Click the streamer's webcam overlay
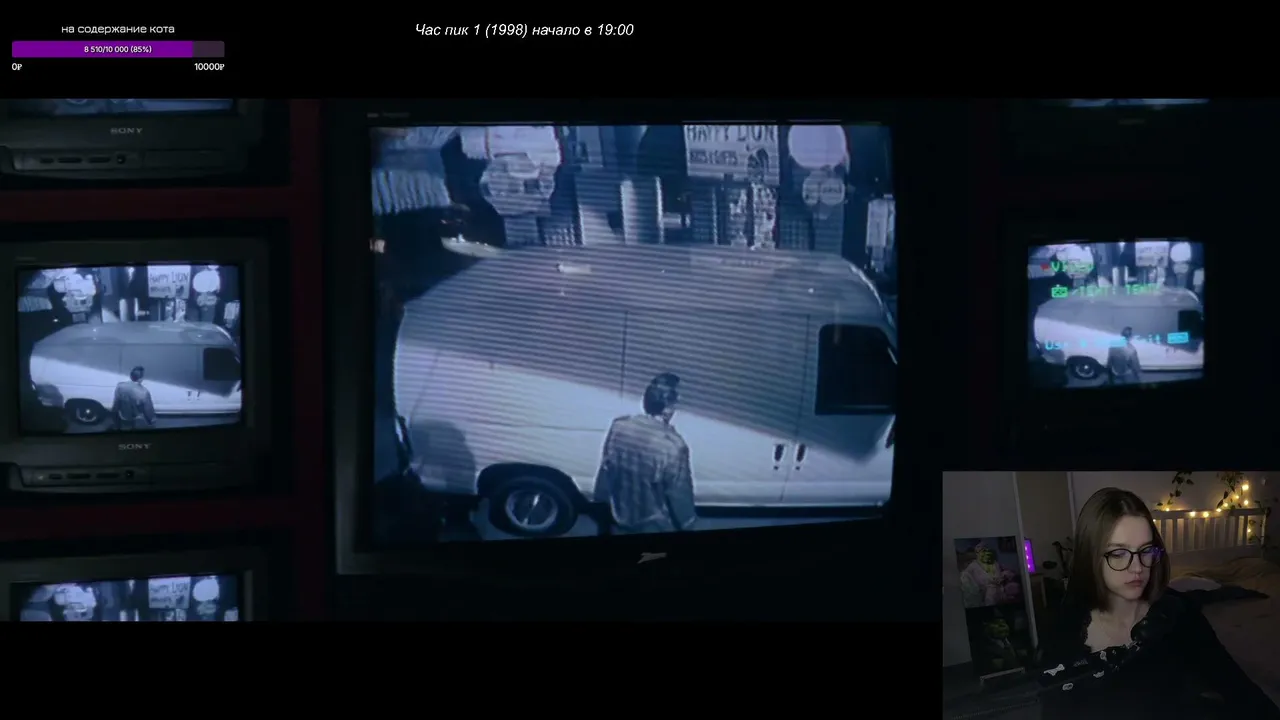The height and width of the screenshot is (720, 1280). 1111,595
